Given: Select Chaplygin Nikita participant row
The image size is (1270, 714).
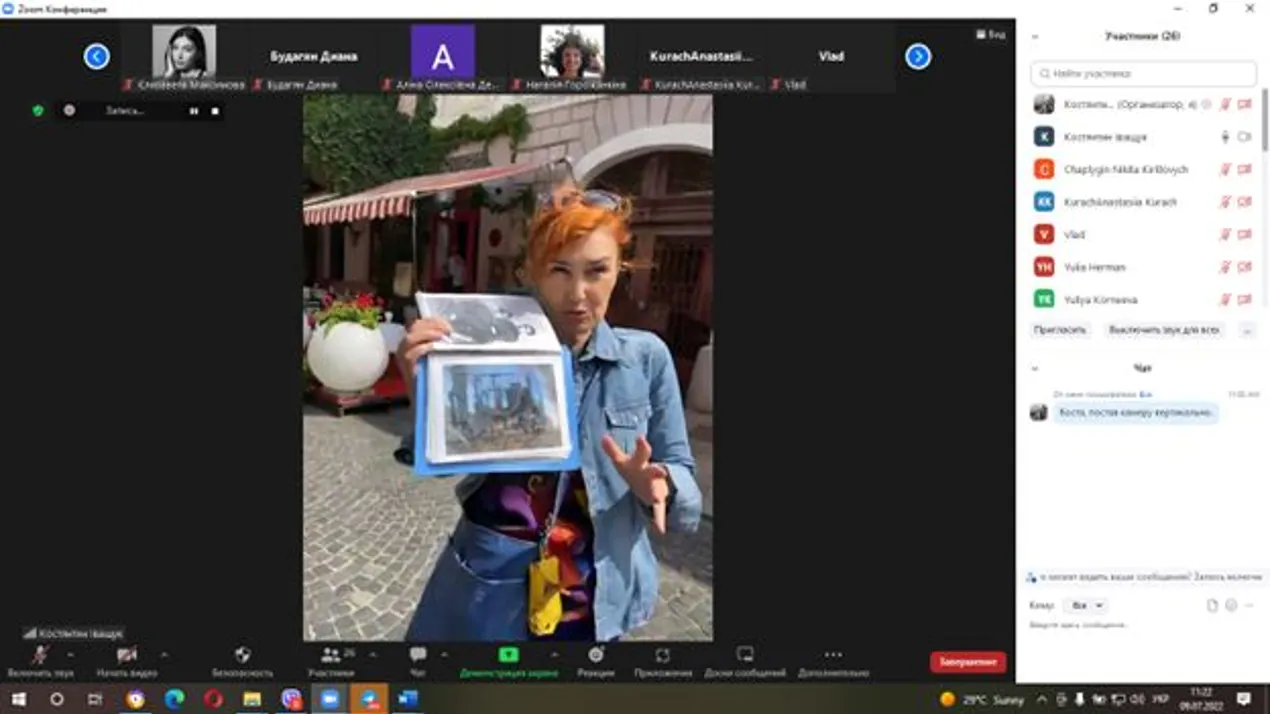Looking at the screenshot, I should tap(1144, 169).
